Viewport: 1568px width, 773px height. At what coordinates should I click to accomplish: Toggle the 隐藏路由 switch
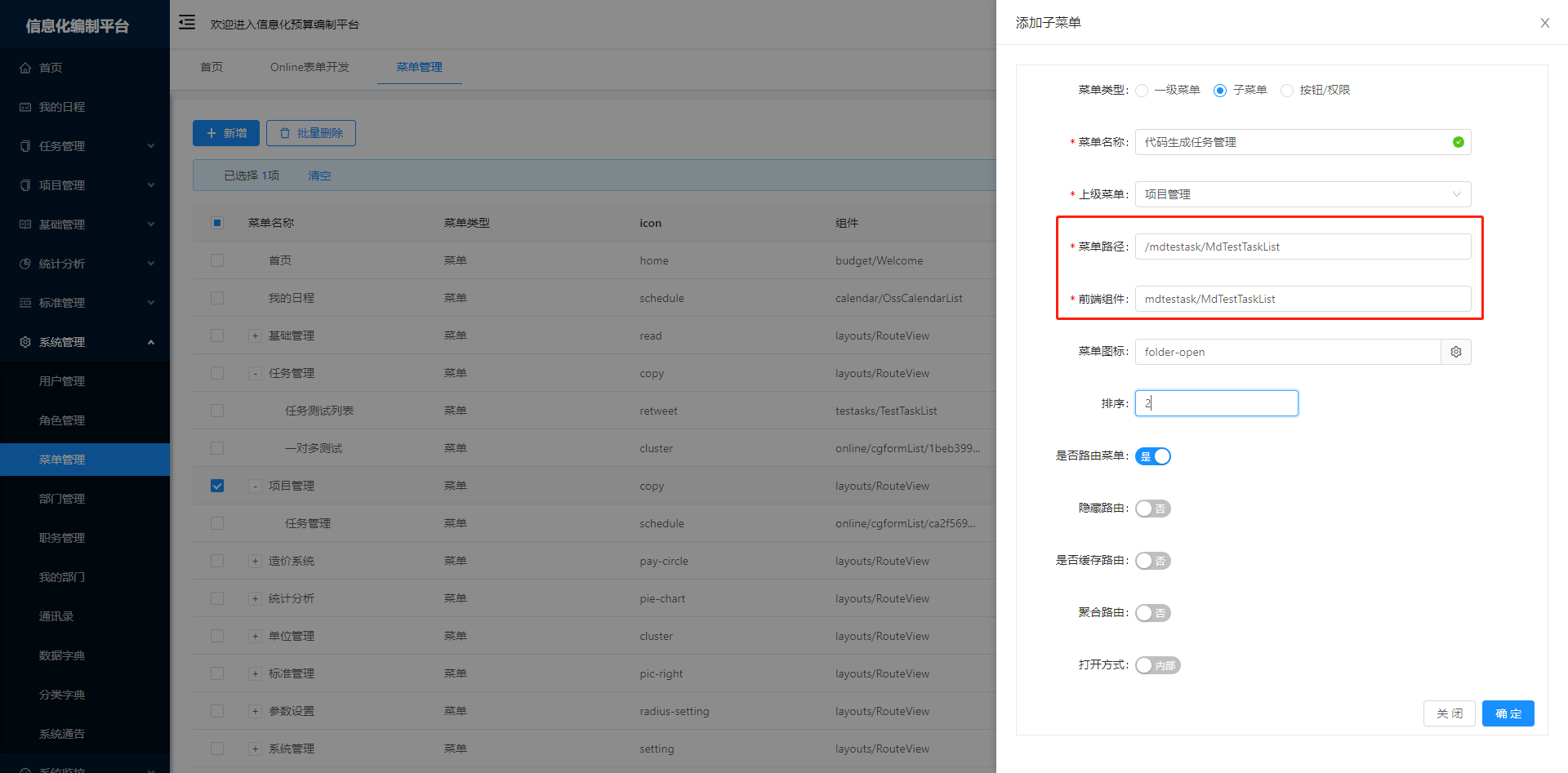[1153, 509]
